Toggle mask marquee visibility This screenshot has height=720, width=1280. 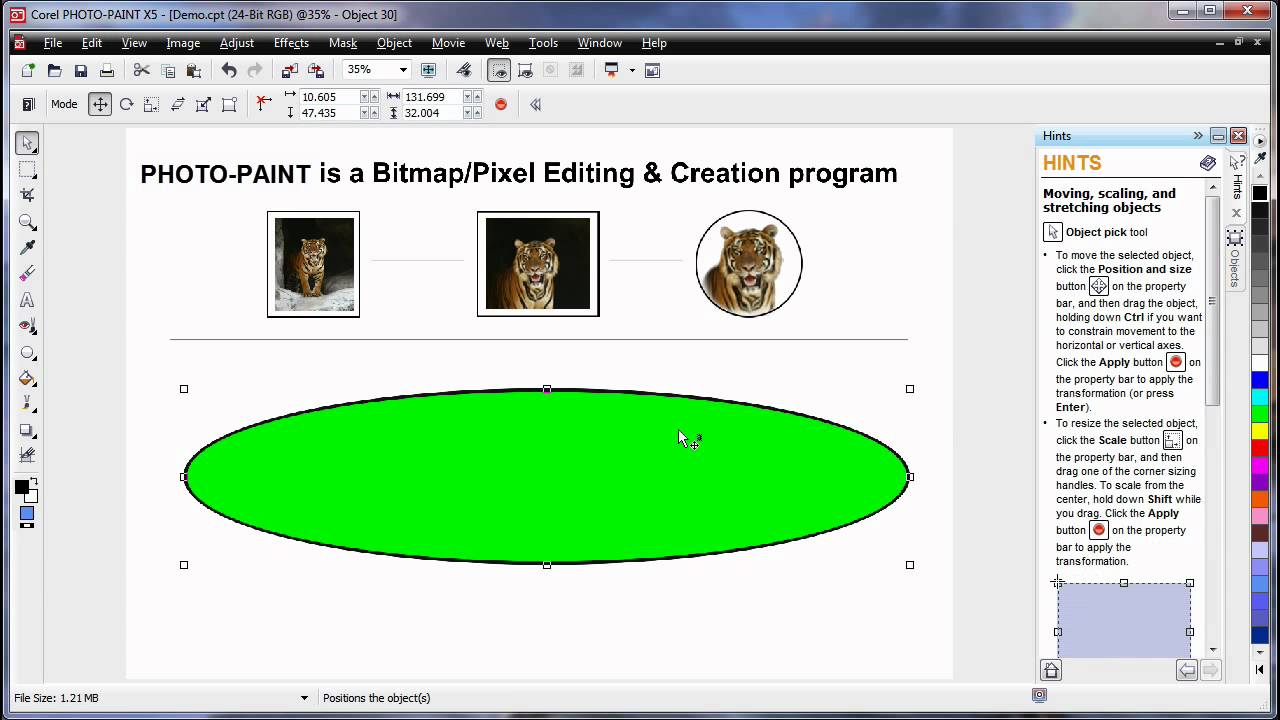point(498,70)
